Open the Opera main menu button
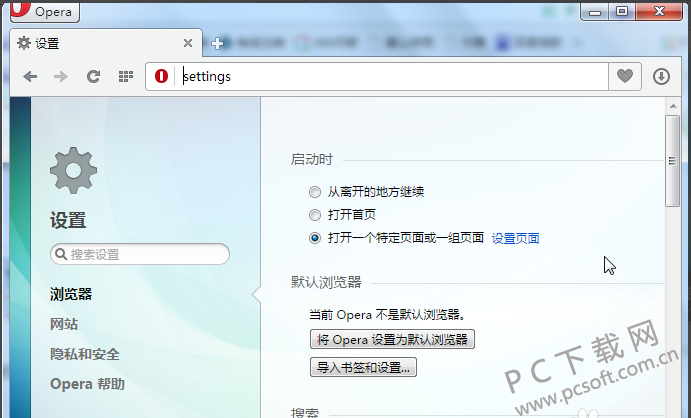 (45, 11)
